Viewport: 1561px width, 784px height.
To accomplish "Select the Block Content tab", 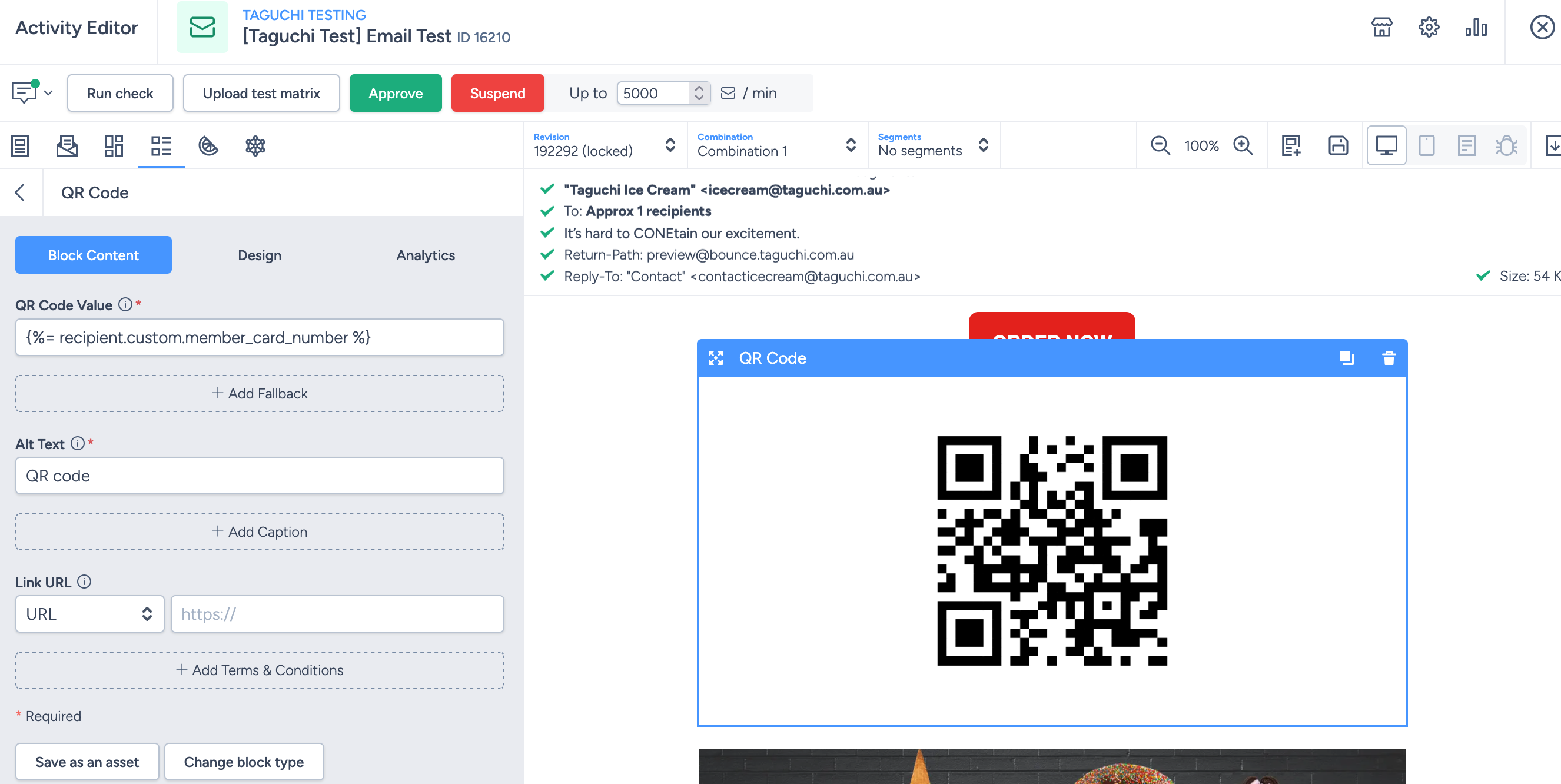I will [x=94, y=255].
